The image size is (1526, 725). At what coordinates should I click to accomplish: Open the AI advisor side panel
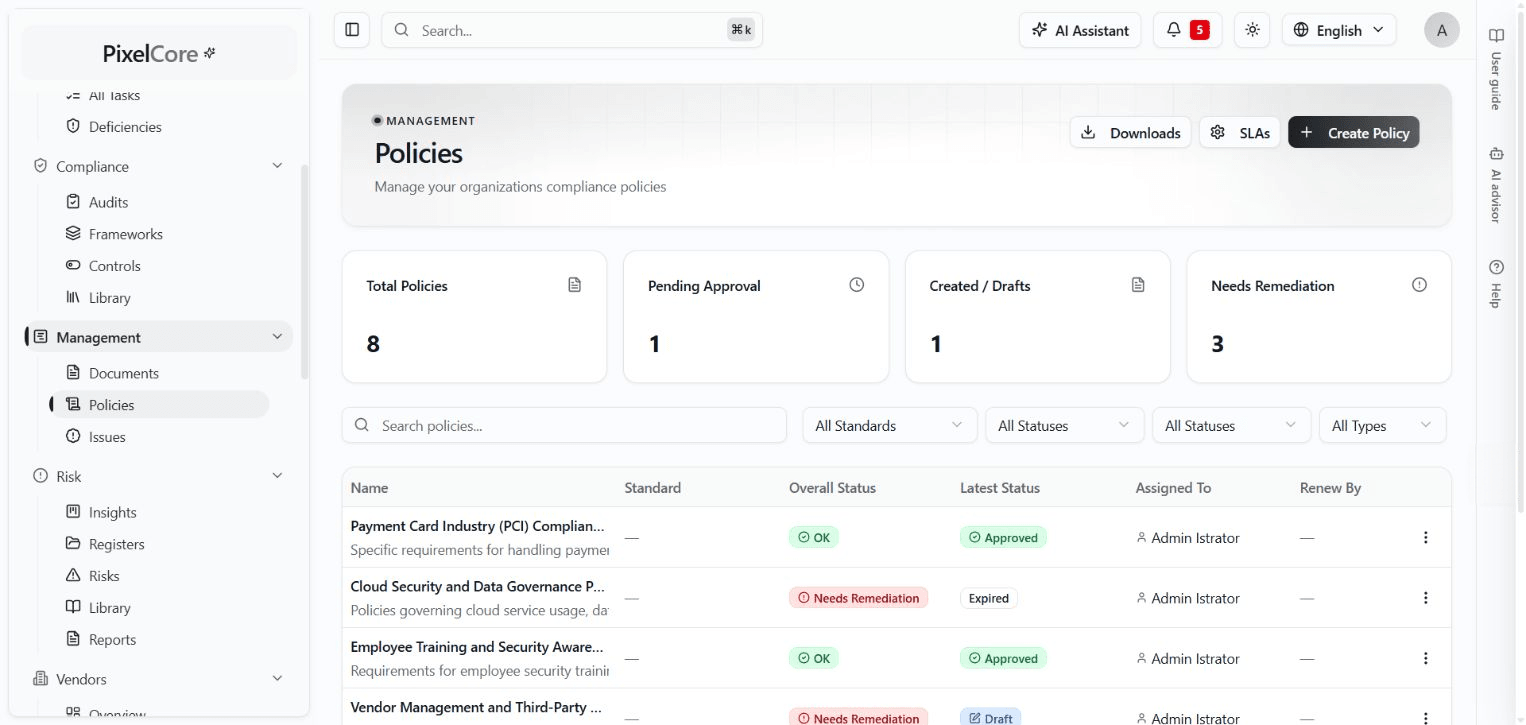(1496, 185)
